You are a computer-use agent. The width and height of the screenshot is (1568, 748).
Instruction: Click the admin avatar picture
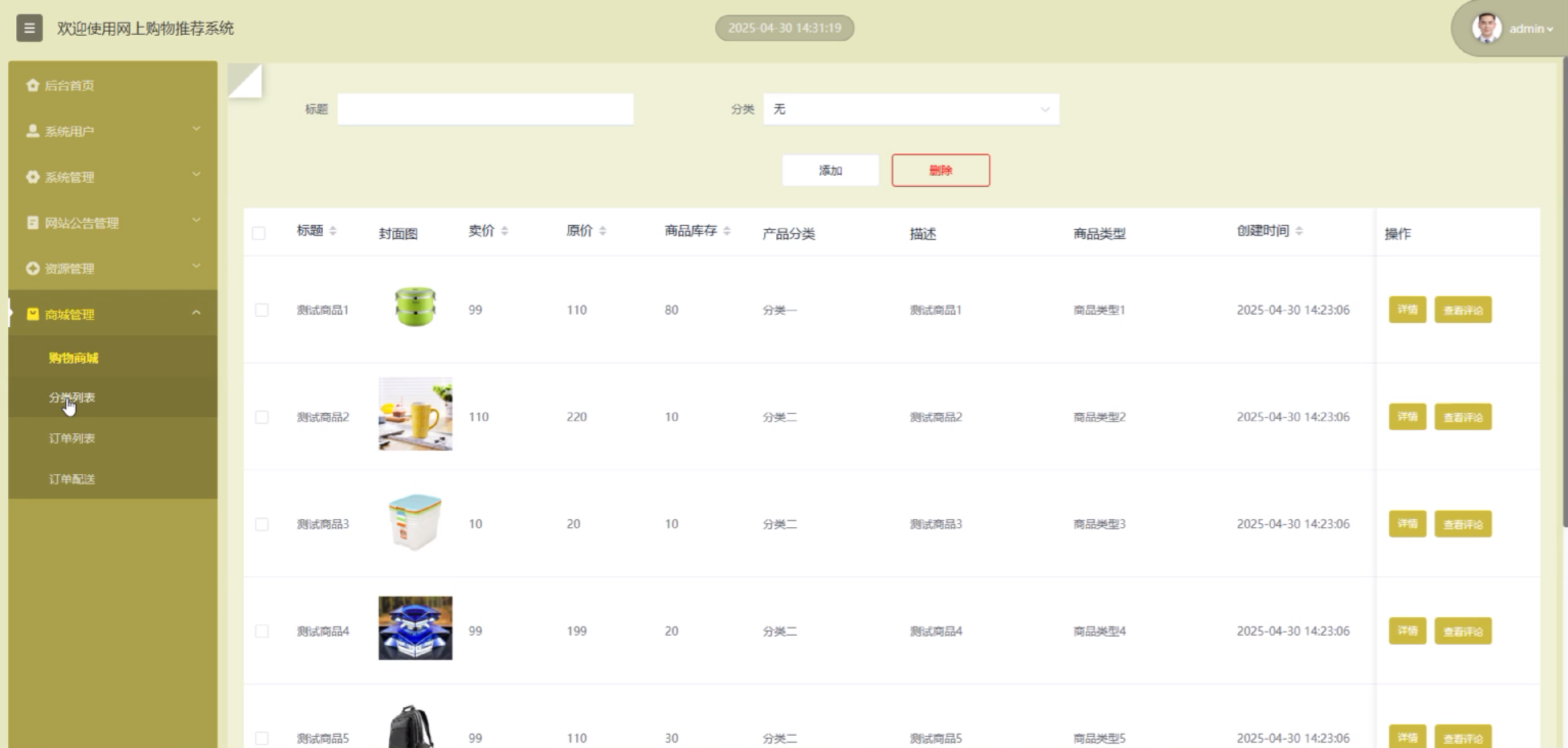tap(1486, 28)
